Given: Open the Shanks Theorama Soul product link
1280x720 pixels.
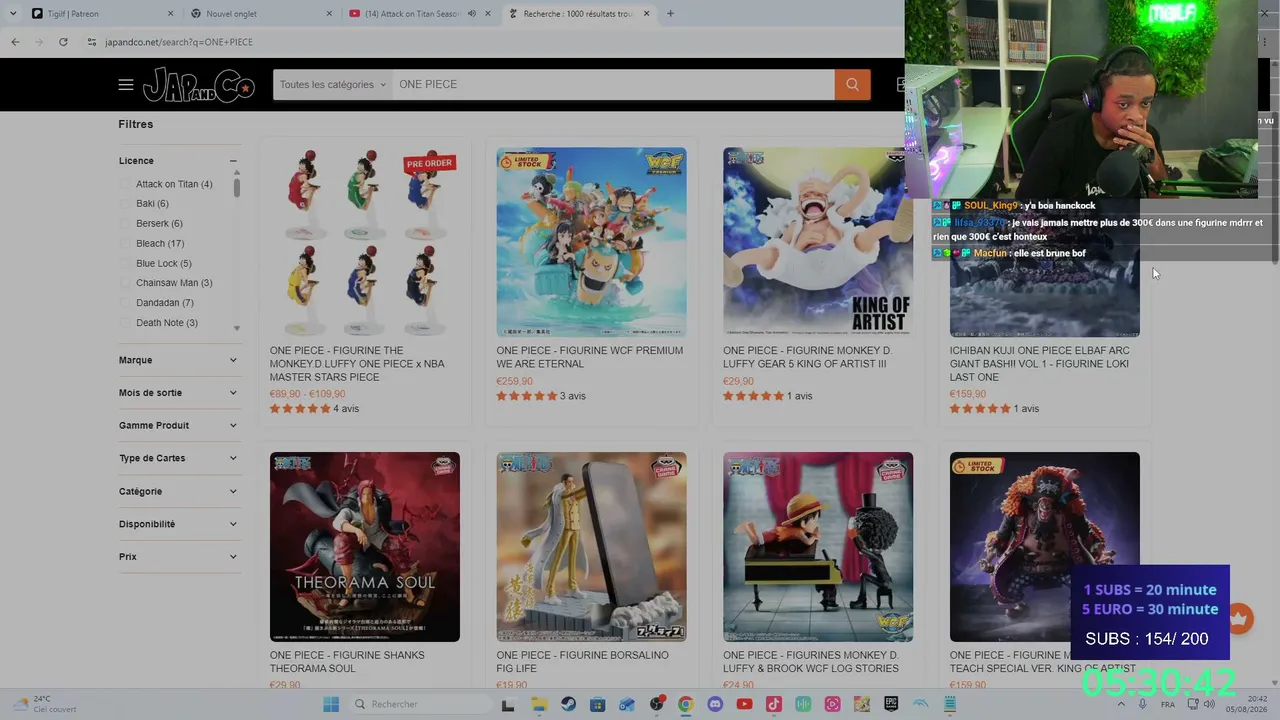Looking at the screenshot, I should (347, 662).
